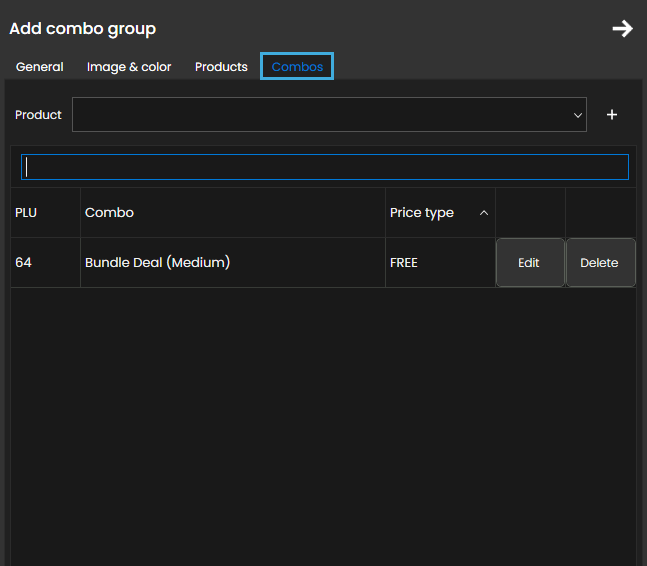
Task: Click the Price type column header
Action: pyautogui.click(x=422, y=213)
